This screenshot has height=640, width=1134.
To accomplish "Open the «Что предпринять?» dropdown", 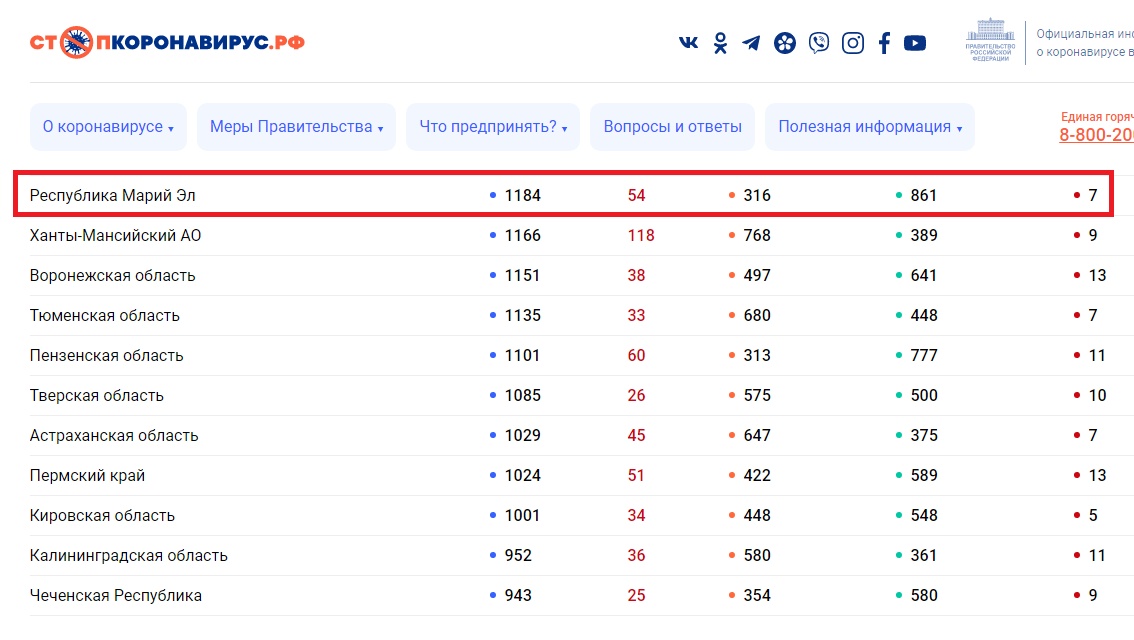I will coord(493,127).
